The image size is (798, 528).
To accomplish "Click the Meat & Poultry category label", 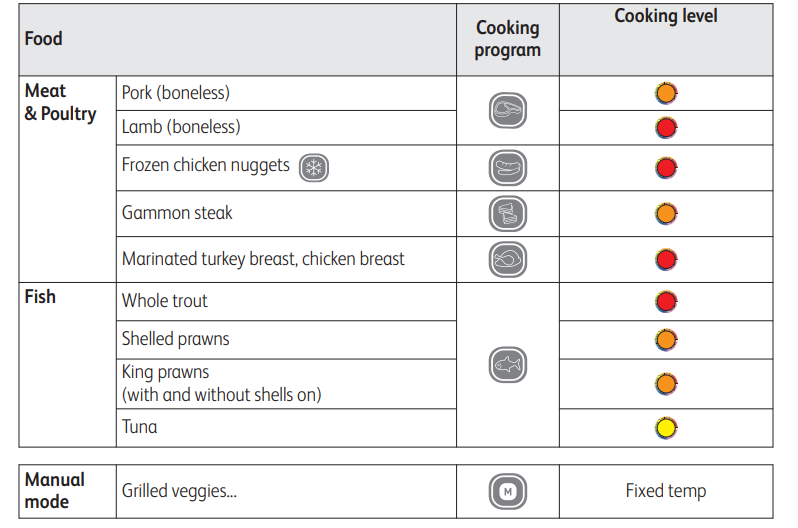I will (x=61, y=102).
